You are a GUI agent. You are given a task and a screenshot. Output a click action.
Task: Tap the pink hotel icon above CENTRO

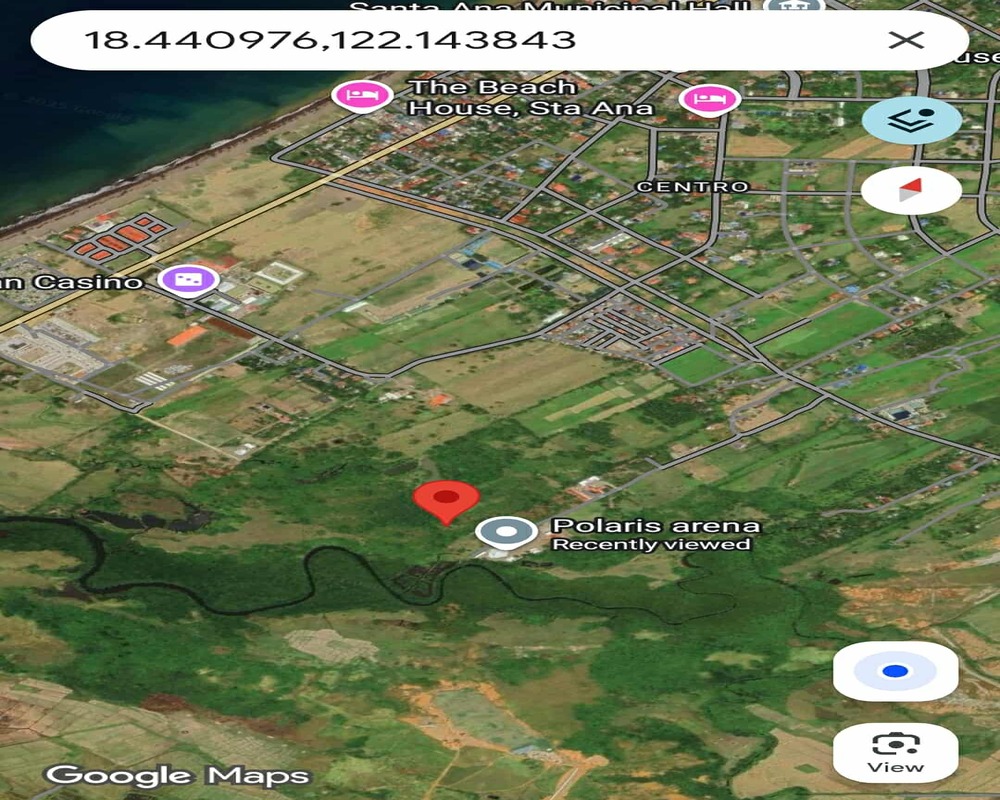click(x=709, y=99)
